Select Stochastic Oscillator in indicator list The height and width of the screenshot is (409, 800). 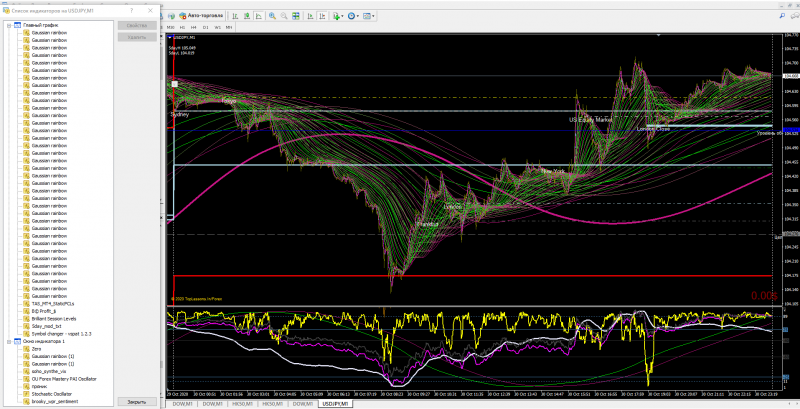(x=52, y=394)
